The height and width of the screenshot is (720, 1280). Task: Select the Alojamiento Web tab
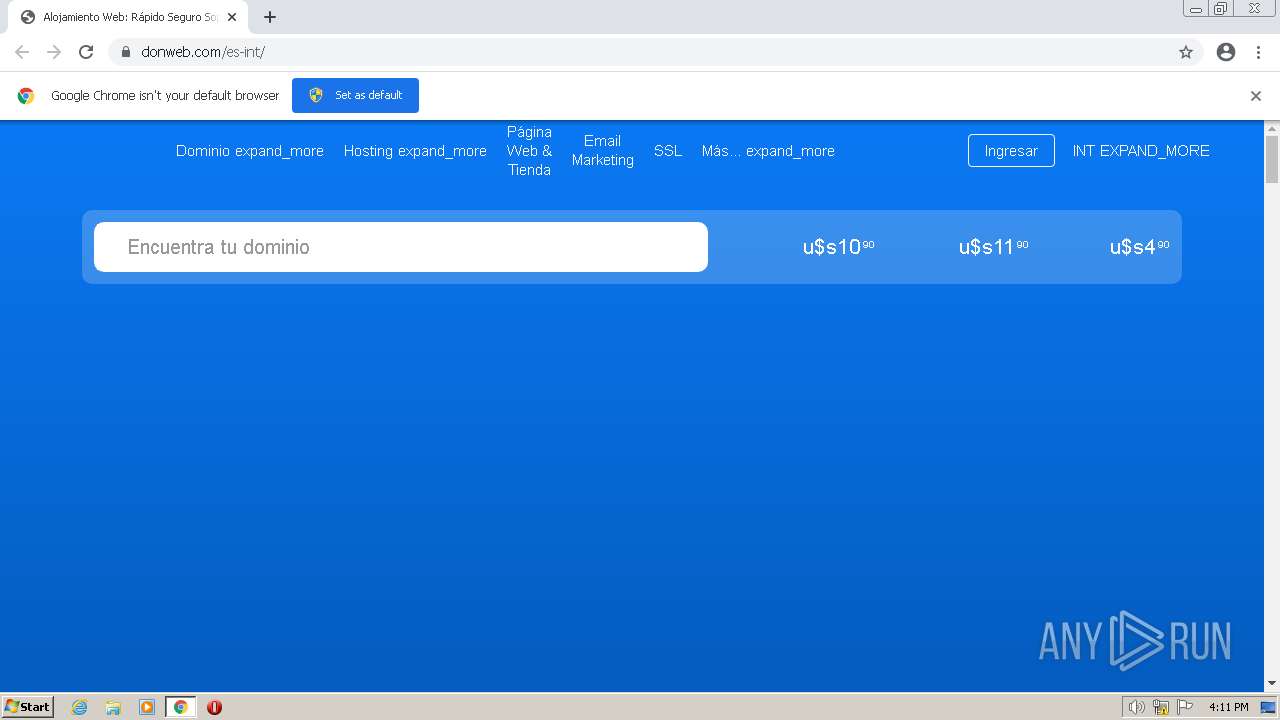click(128, 17)
